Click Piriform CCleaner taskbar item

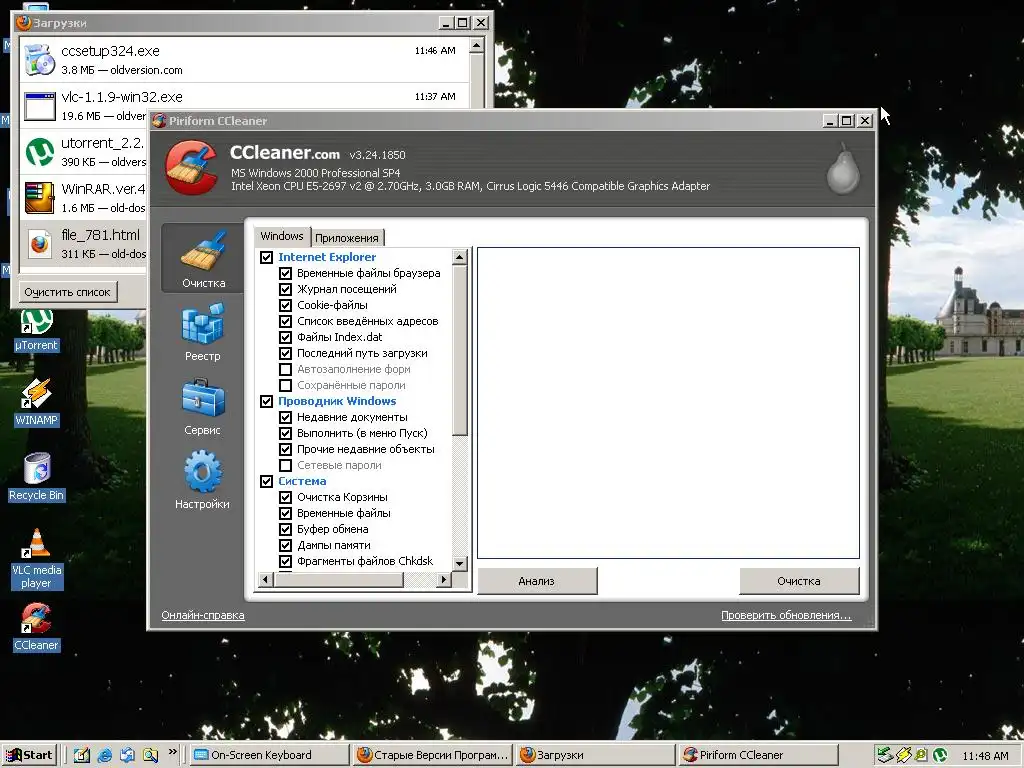758,755
